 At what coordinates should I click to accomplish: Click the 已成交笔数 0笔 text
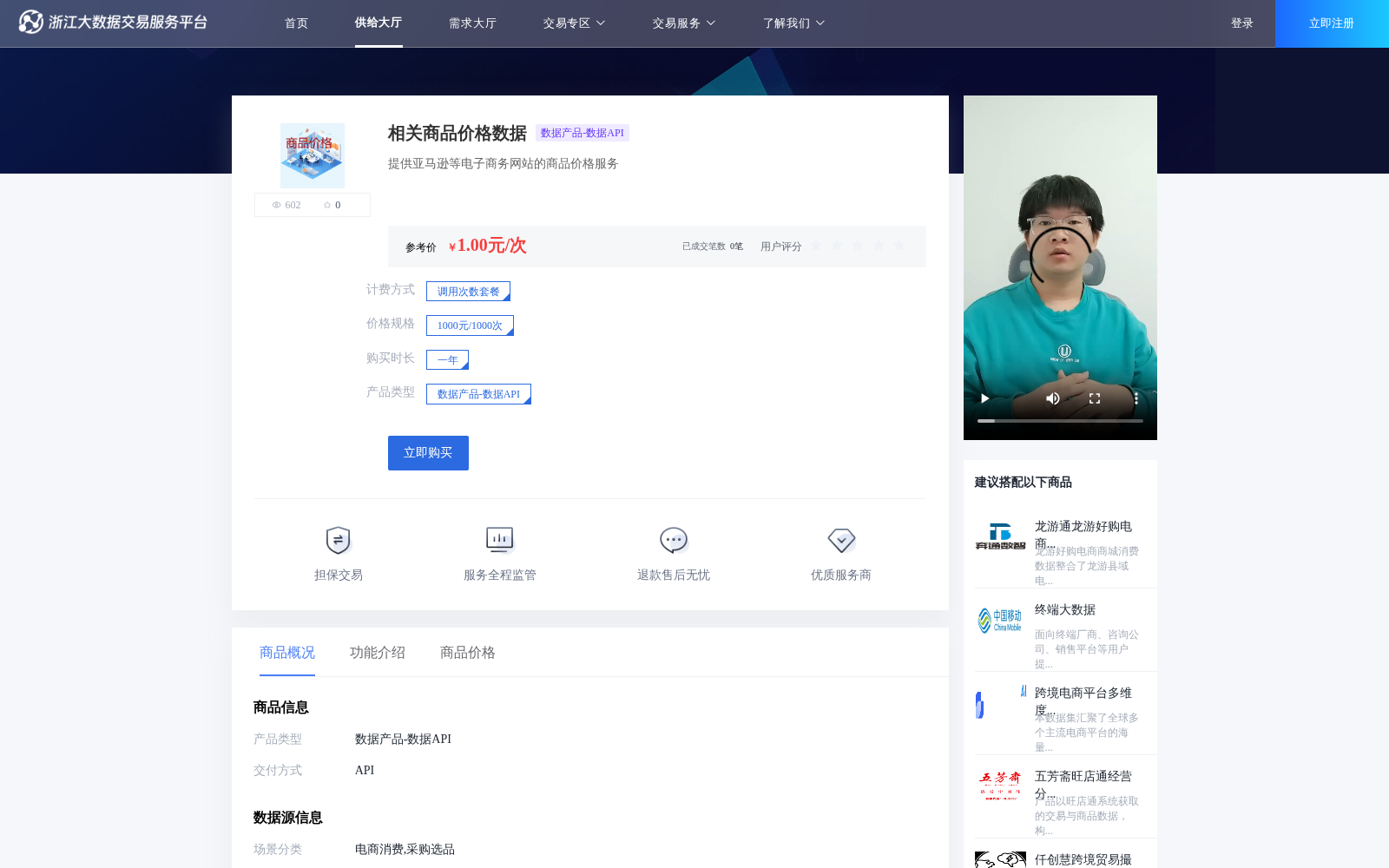coord(712,247)
